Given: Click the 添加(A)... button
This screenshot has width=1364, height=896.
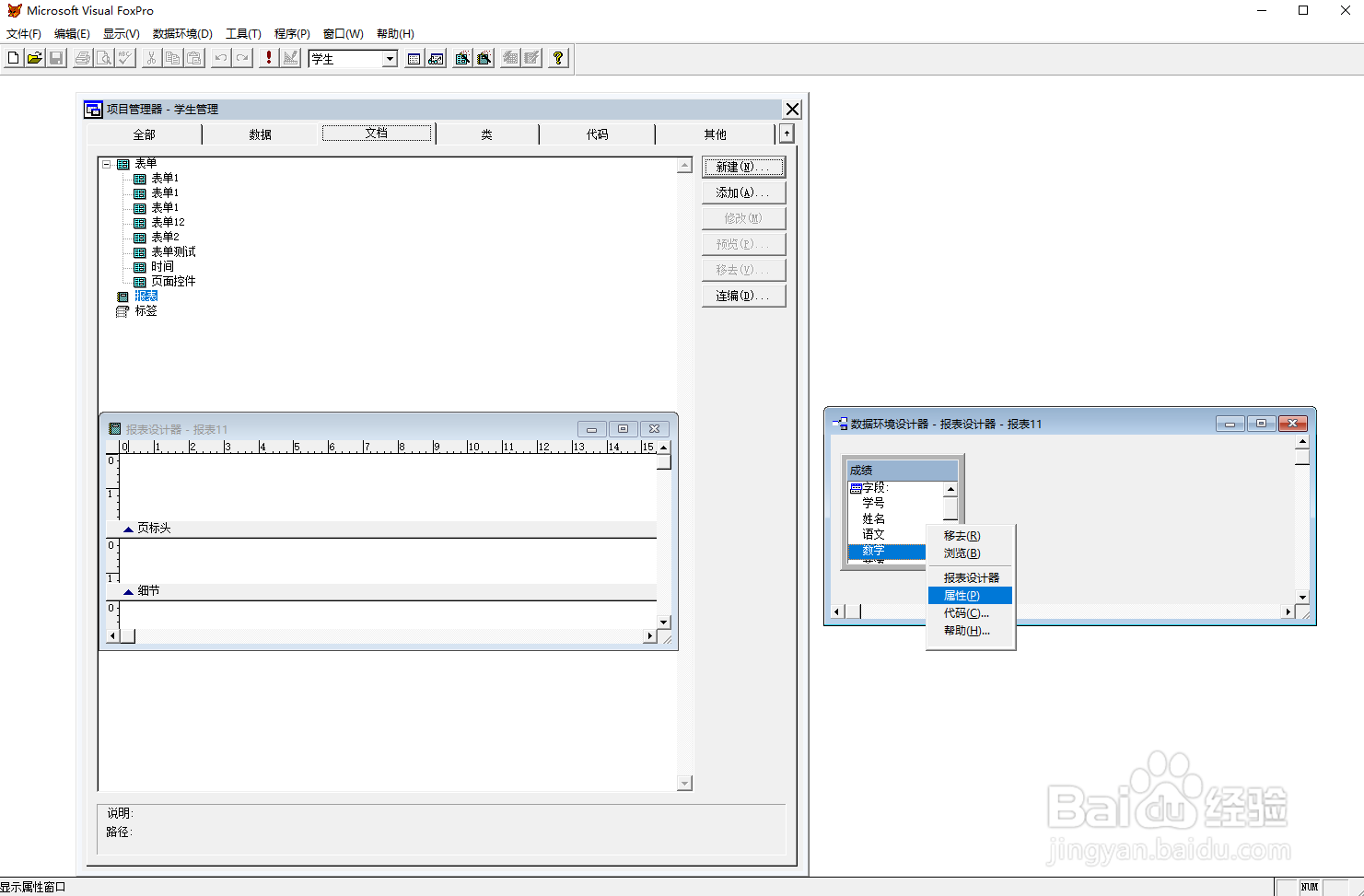Looking at the screenshot, I should (743, 192).
